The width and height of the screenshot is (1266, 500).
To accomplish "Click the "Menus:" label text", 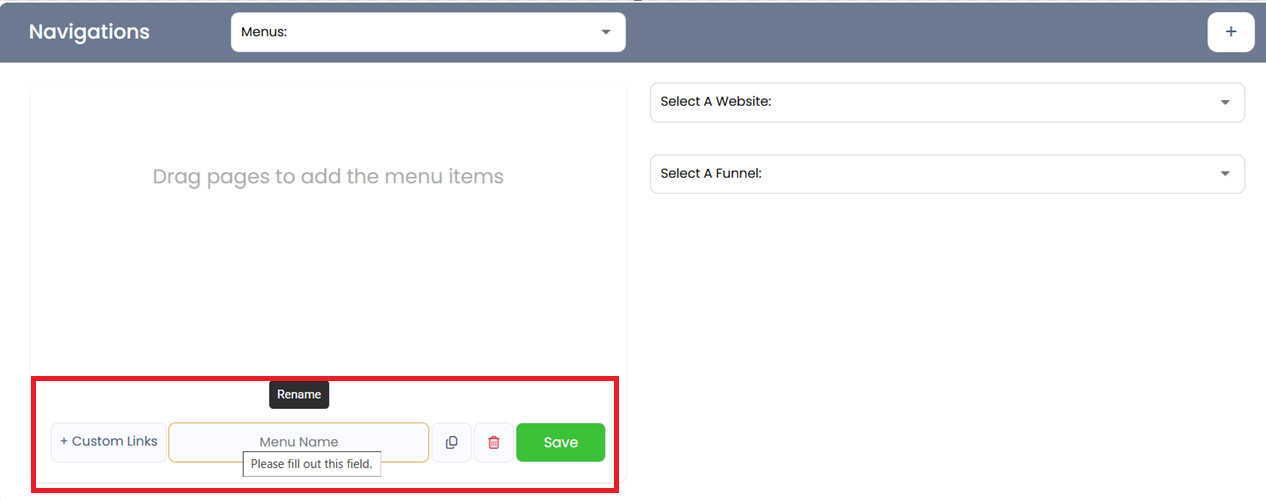I will point(264,32).
